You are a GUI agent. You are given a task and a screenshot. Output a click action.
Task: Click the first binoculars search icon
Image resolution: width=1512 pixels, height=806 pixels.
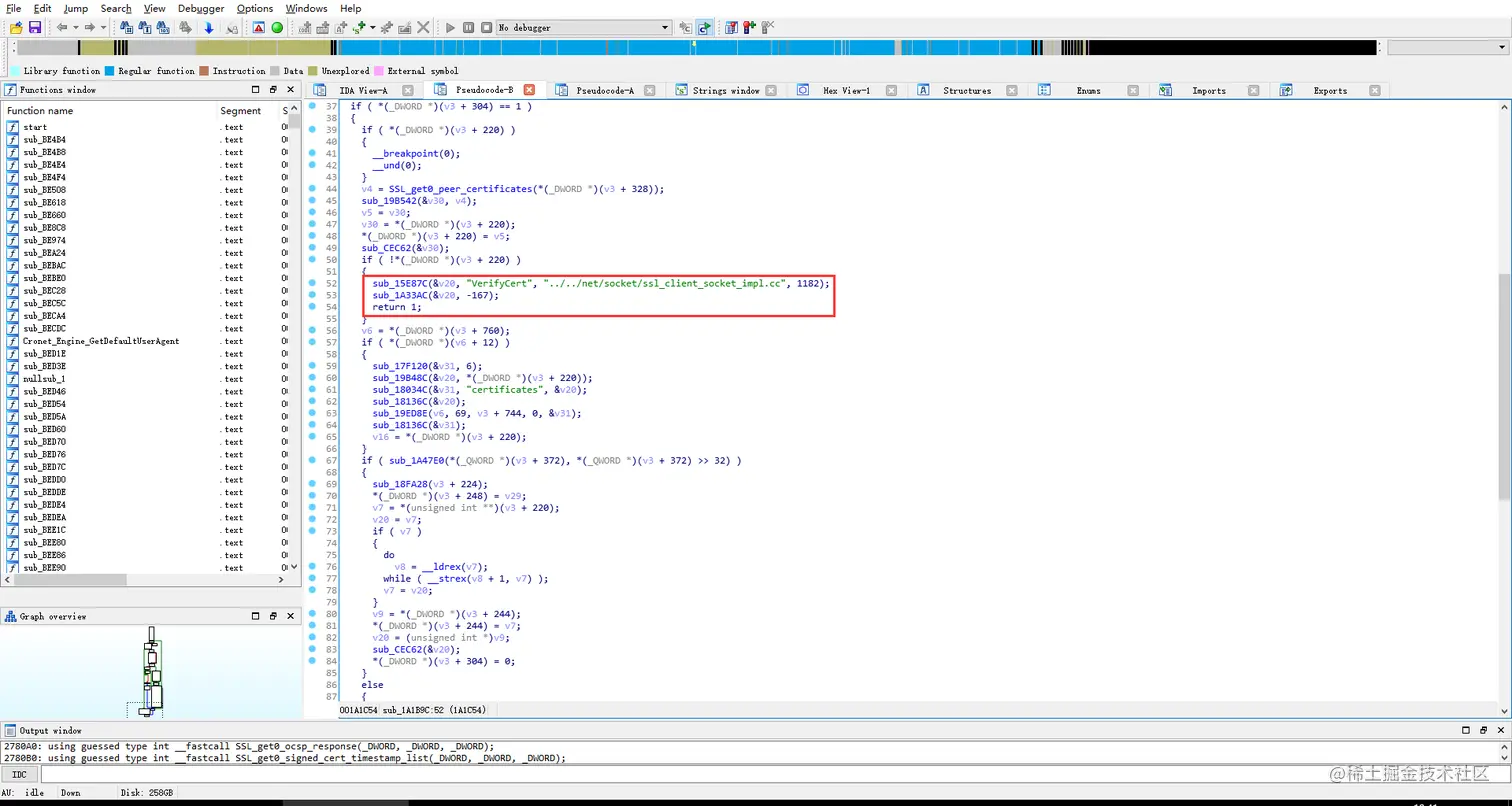(x=127, y=28)
